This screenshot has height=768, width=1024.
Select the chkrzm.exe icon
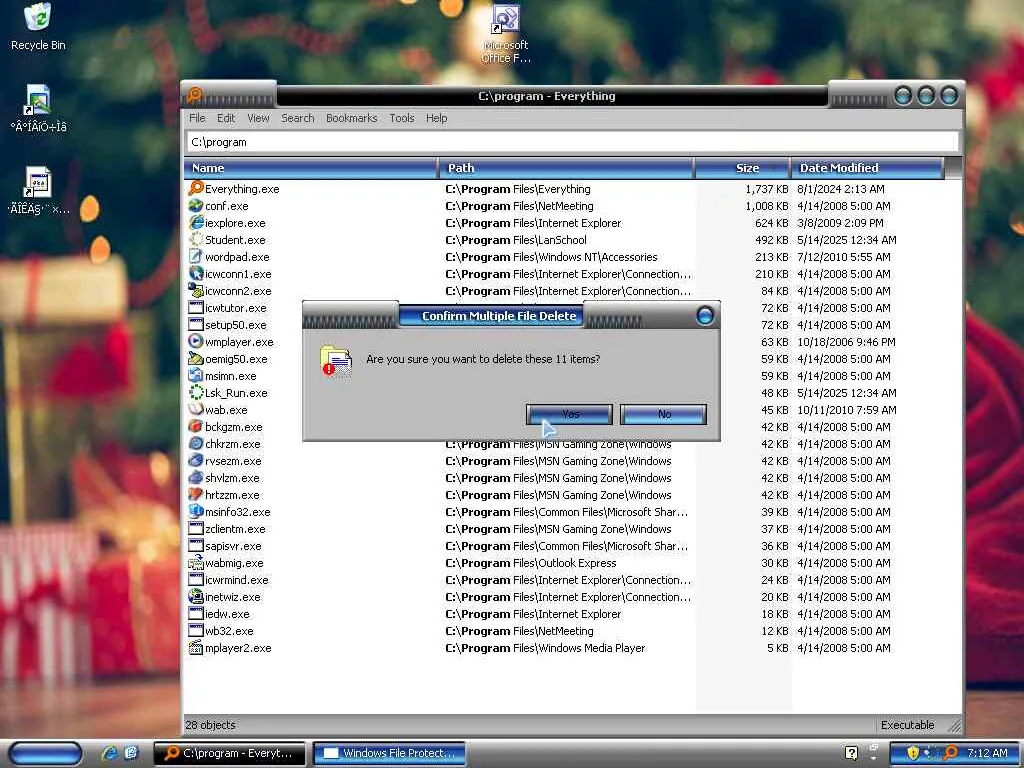(x=196, y=443)
